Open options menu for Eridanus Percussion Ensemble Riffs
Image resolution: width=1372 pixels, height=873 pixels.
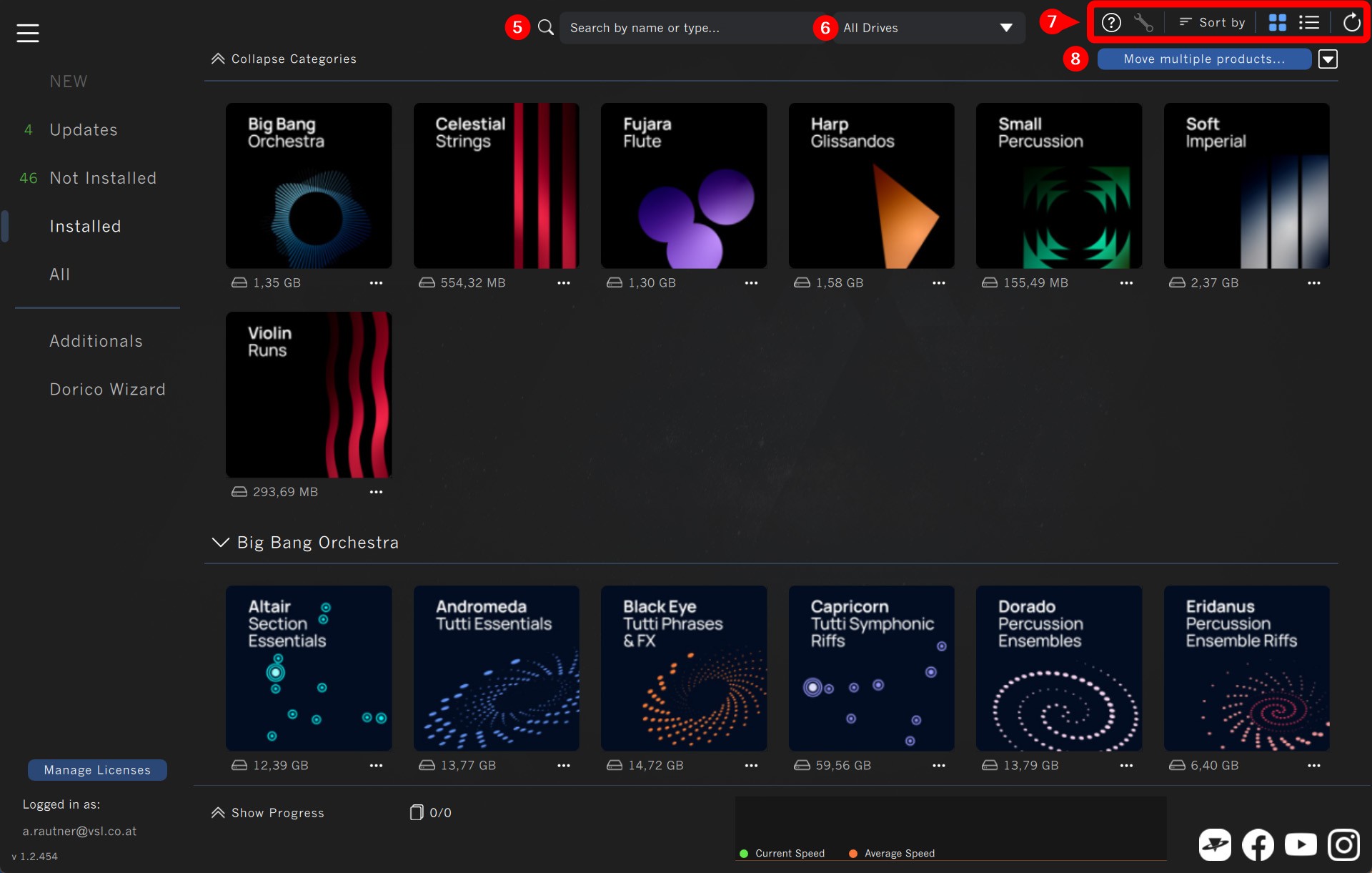tap(1314, 766)
